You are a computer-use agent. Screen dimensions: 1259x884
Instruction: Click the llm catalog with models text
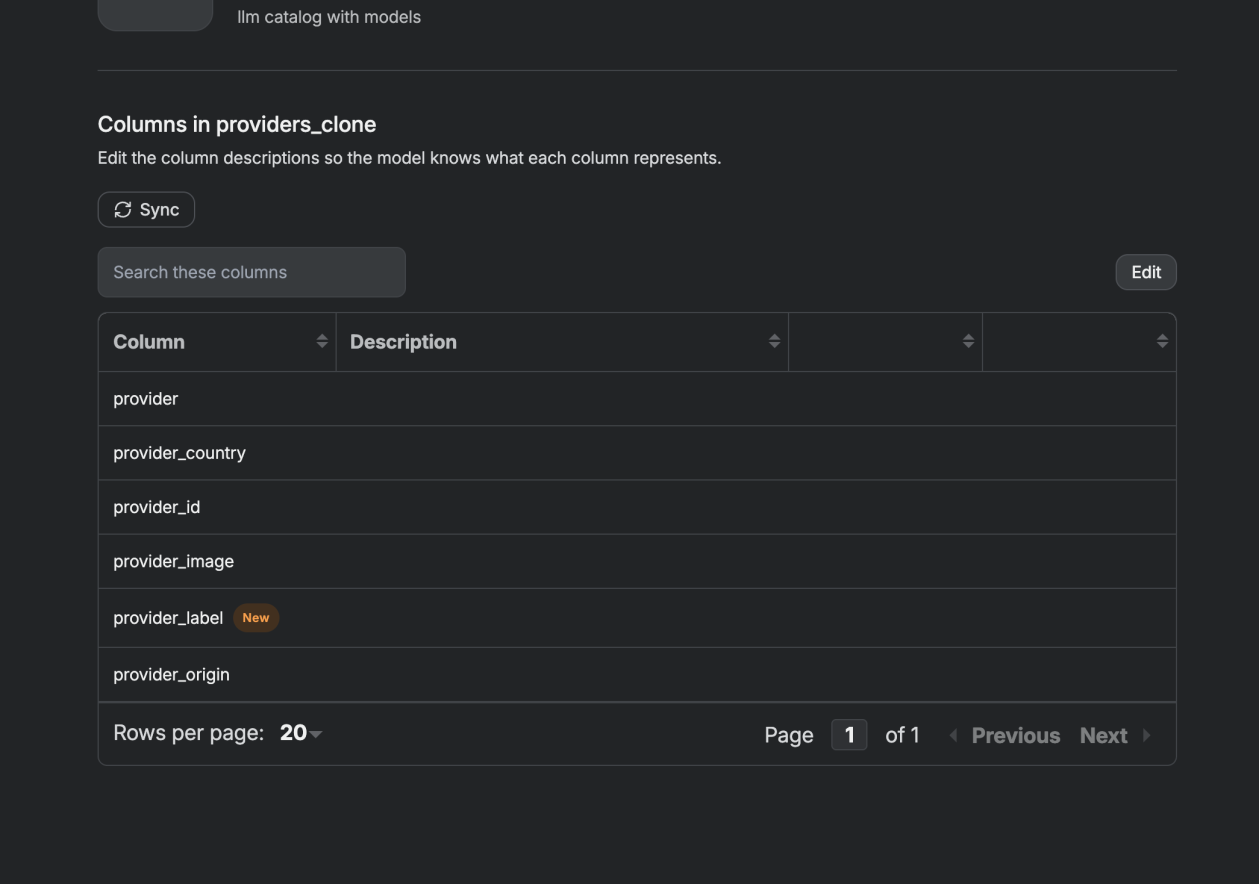(329, 17)
